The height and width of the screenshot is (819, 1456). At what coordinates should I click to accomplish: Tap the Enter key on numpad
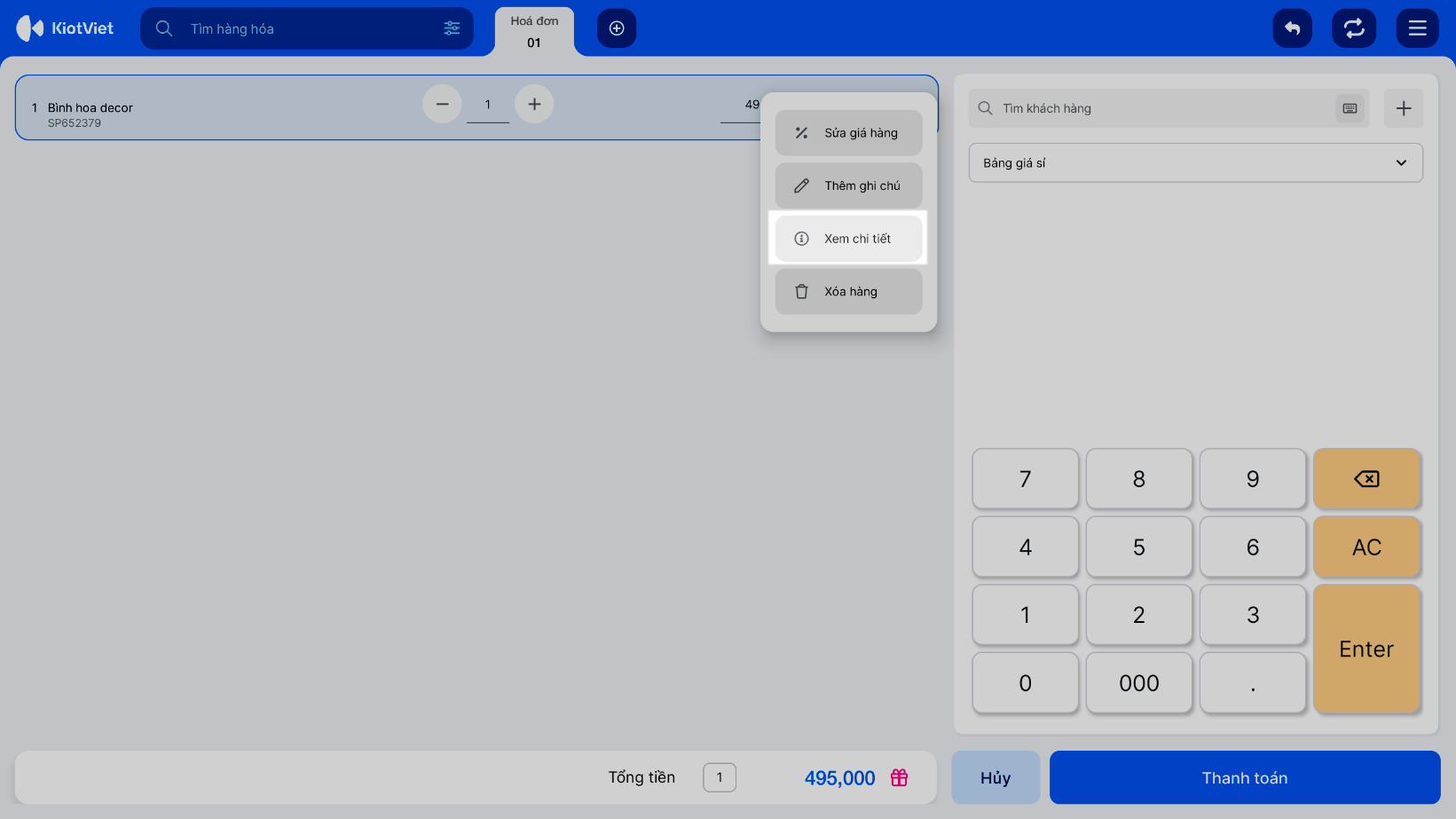click(1366, 649)
